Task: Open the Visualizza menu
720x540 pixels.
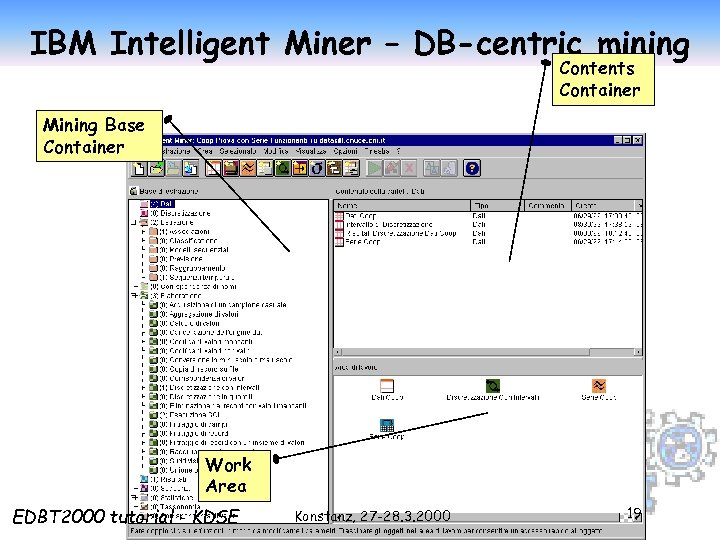Action: [x=310, y=151]
